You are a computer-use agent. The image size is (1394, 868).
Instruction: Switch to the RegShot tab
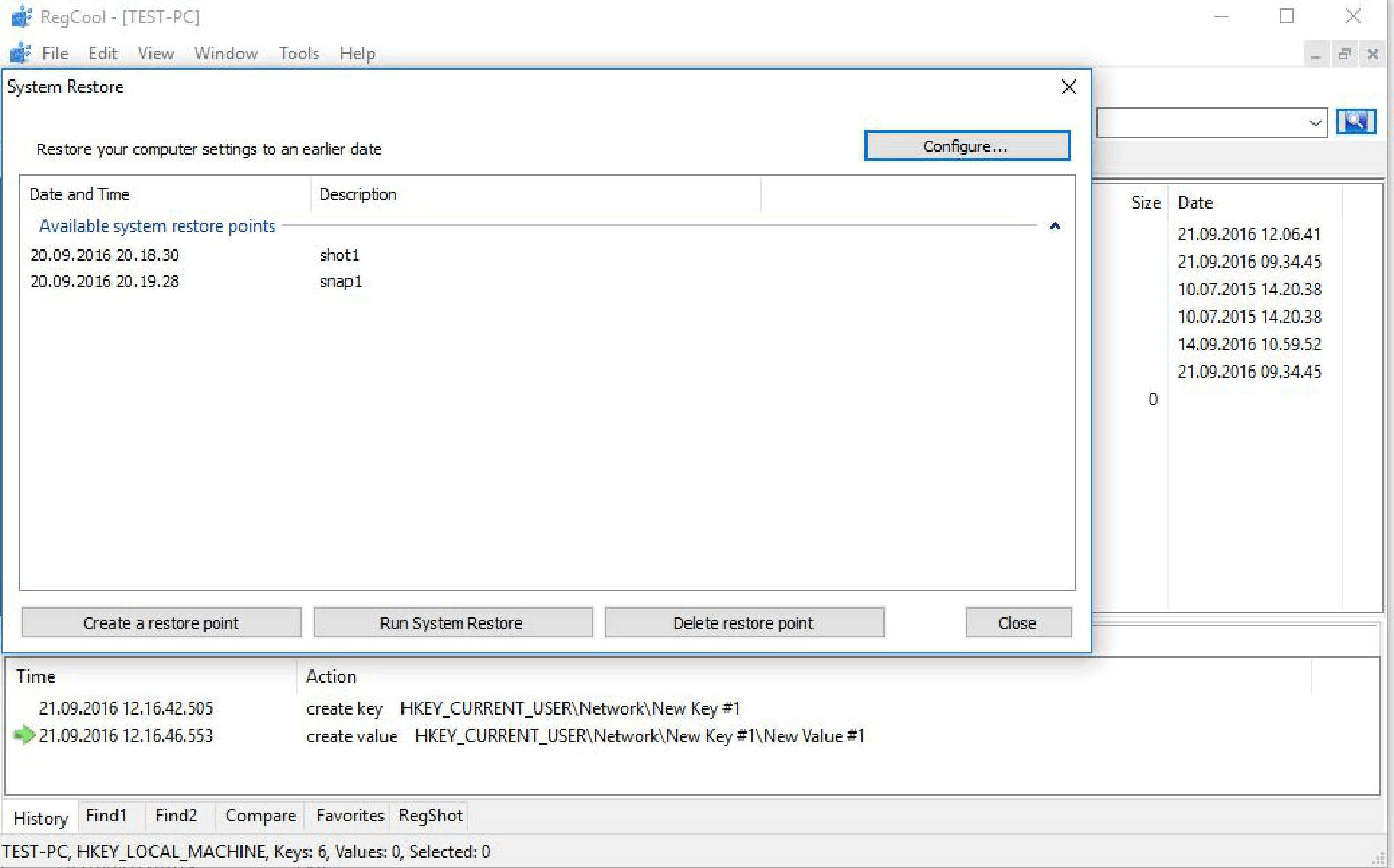click(430, 815)
